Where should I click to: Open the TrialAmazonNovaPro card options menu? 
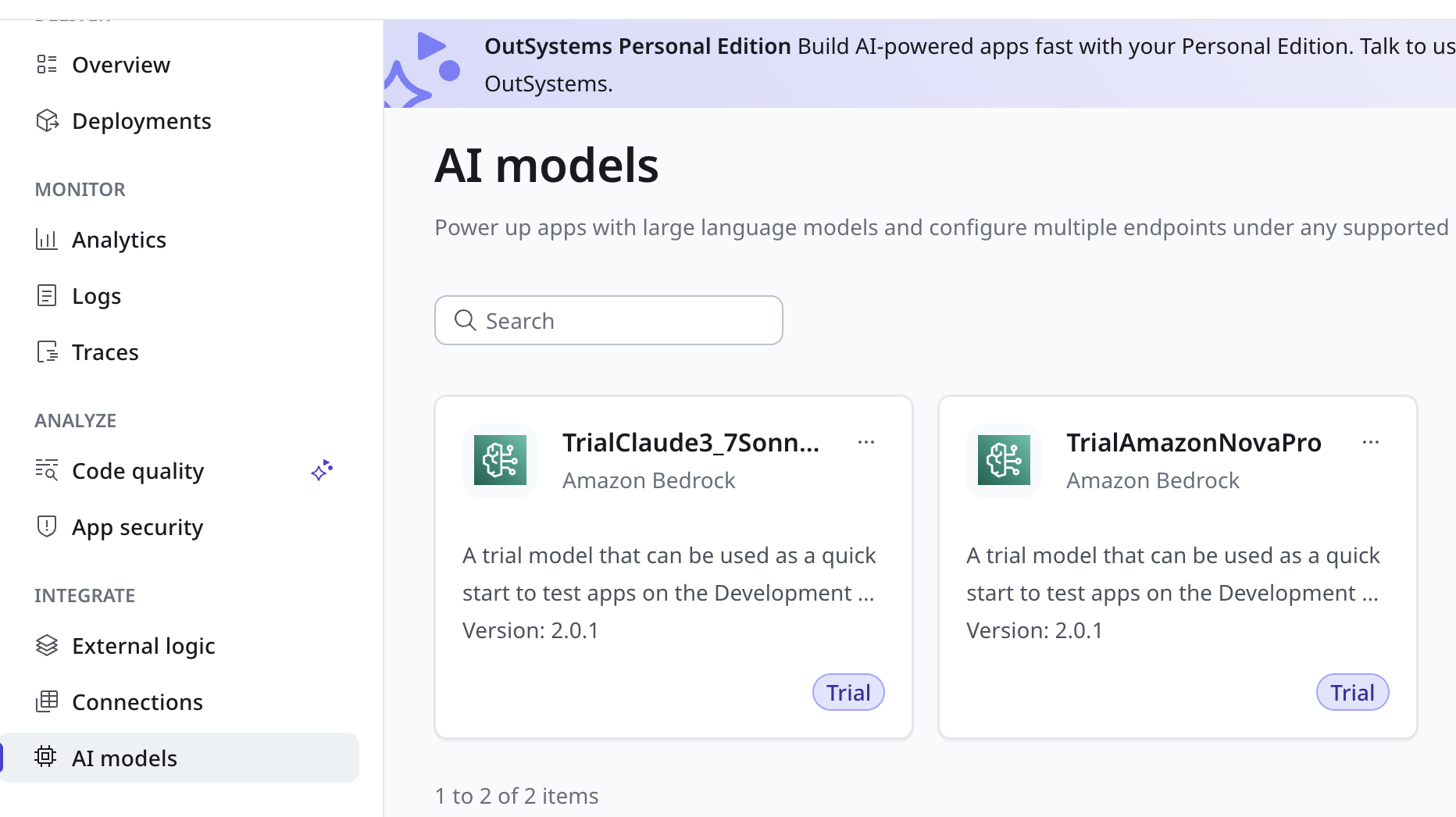(1371, 442)
